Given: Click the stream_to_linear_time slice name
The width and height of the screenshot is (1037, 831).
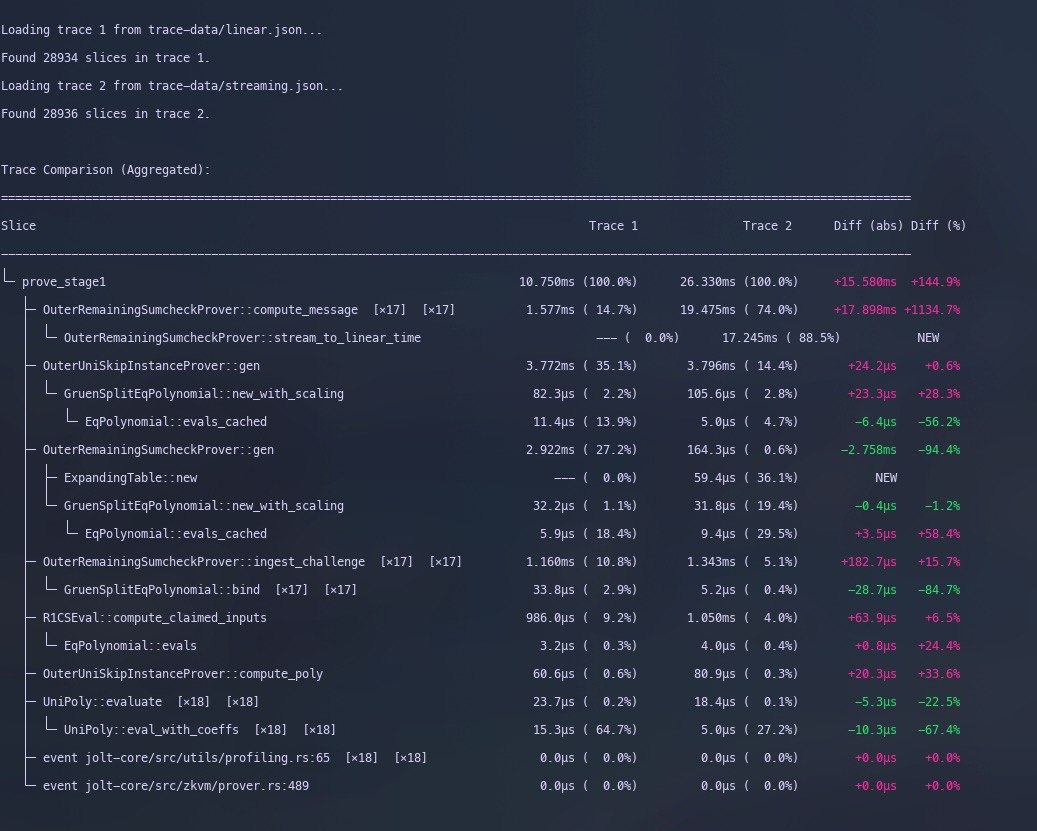Looking at the screenshot, I should coord(241,338).
